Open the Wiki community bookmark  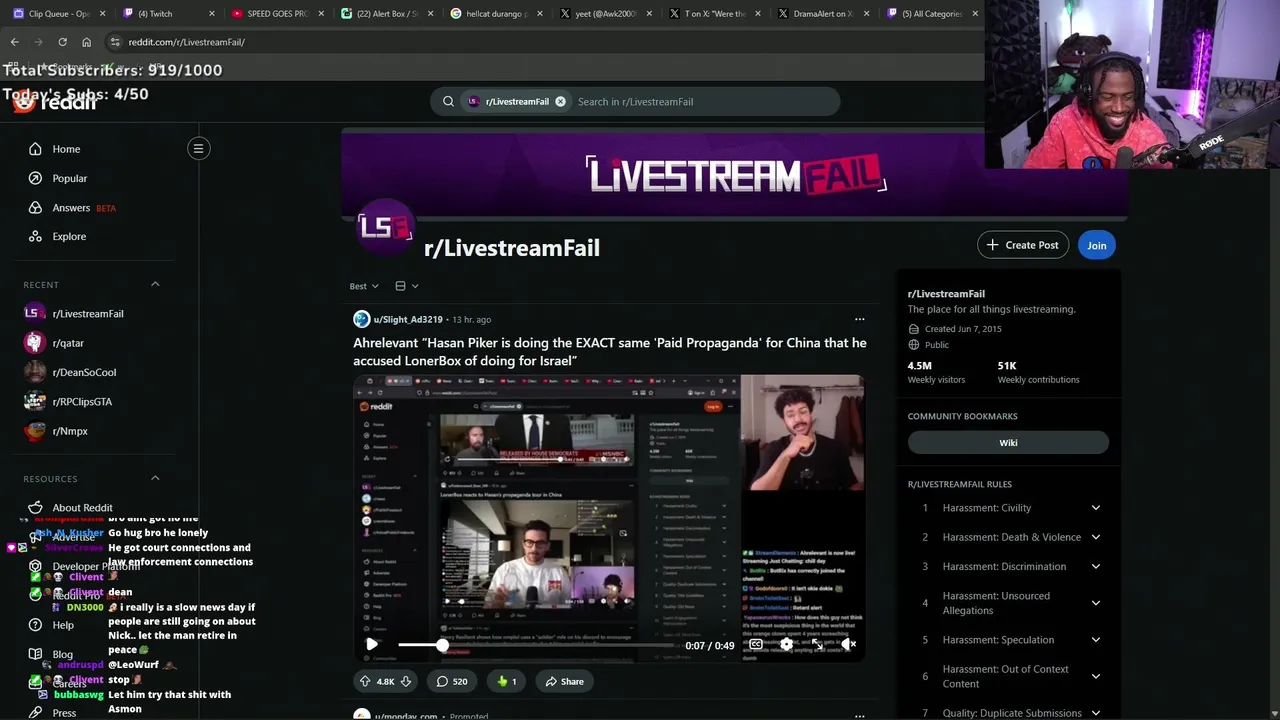[x=1008, y=442]
